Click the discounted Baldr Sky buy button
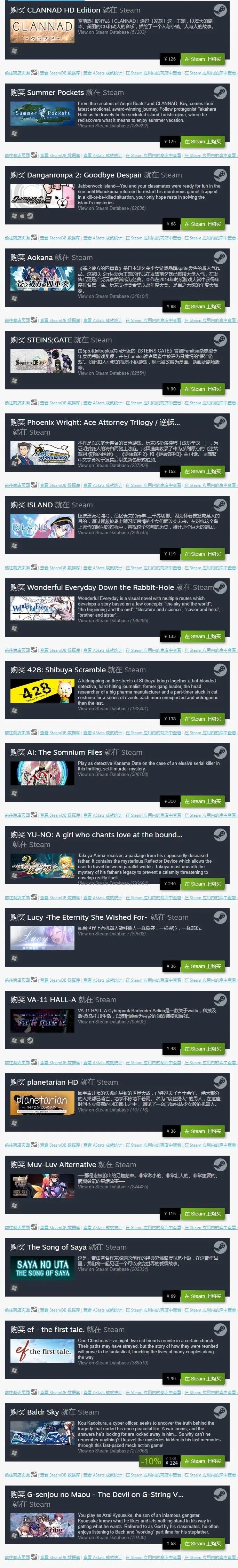Screen dimensions: 238x1568 pos(203,1462)
